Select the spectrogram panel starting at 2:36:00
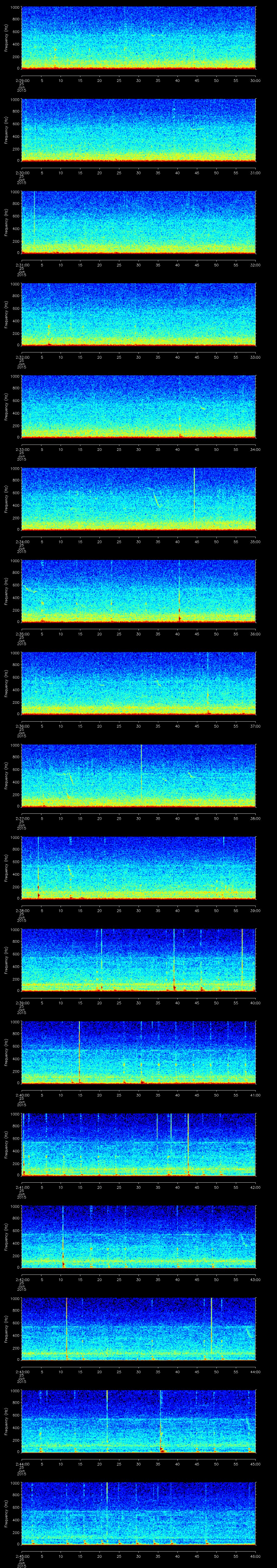 (x=138, y=683)
